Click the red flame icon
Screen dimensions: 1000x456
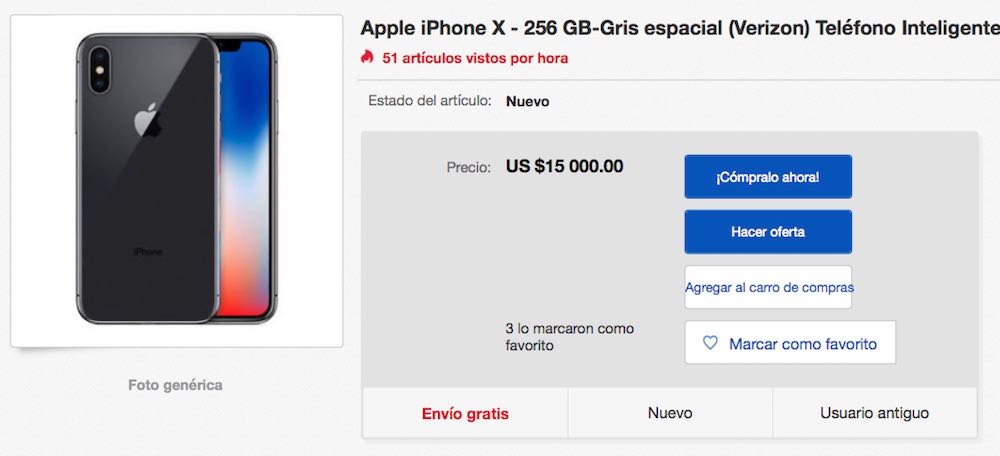click(x=367, y=58)
